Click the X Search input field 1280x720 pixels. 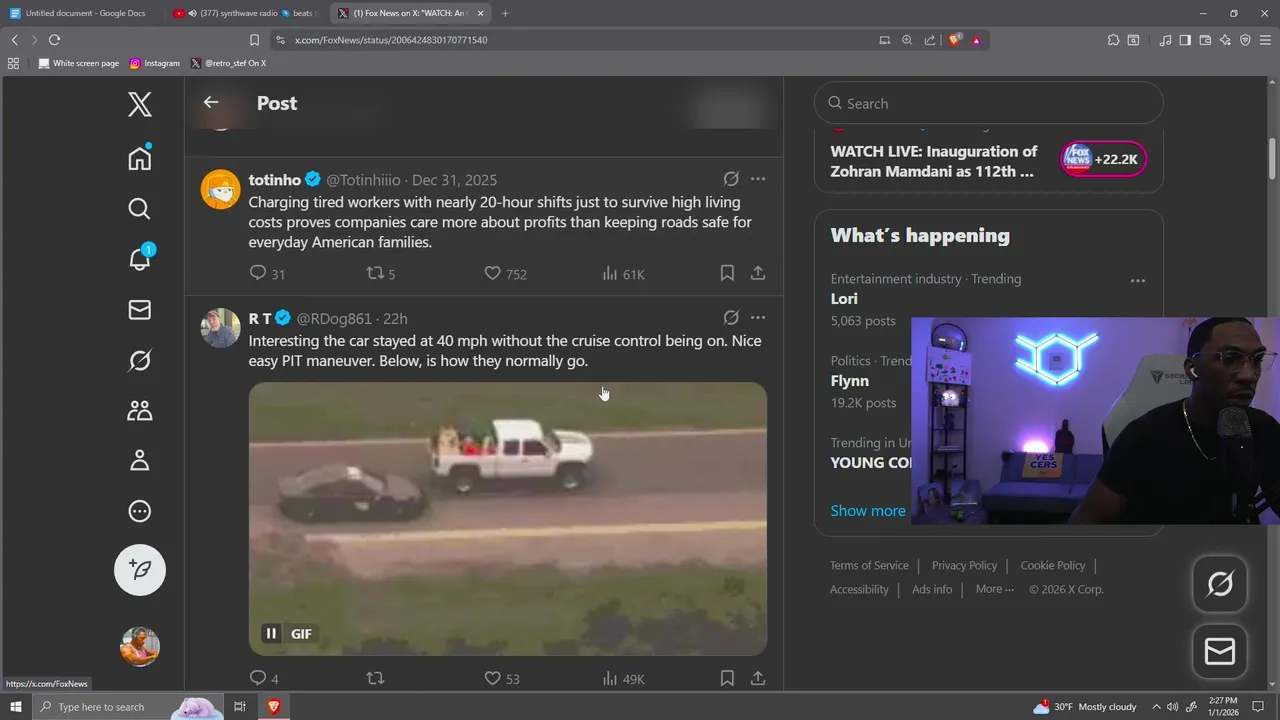tap(989, 103)
